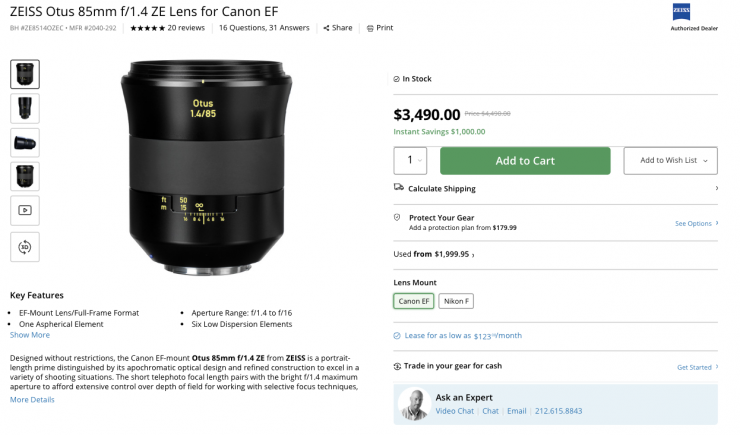Open the 20 reviews link

(x=186, y=28)
